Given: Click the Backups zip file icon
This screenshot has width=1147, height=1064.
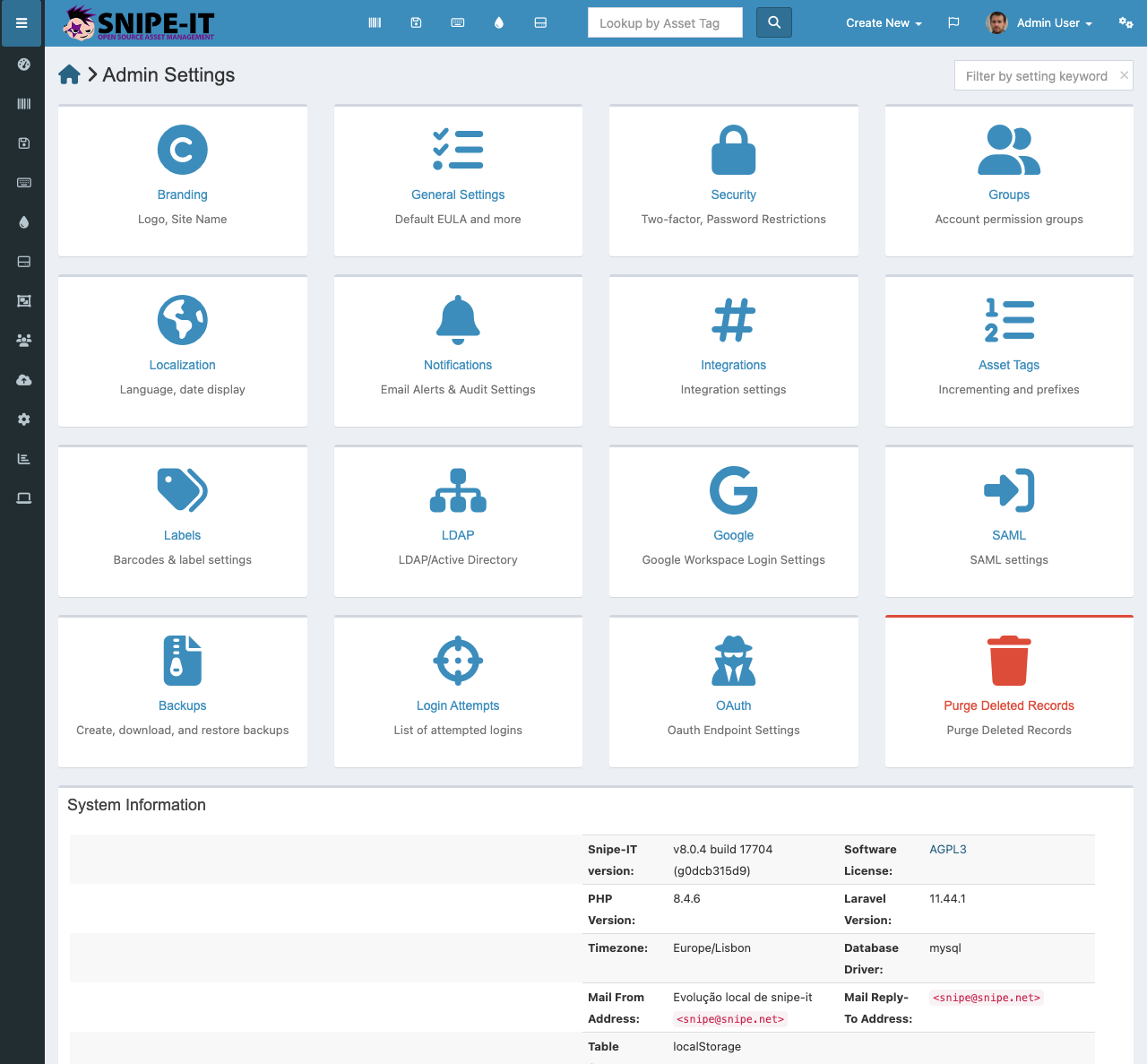Looking at the screenshot, I should coord(183,661).
